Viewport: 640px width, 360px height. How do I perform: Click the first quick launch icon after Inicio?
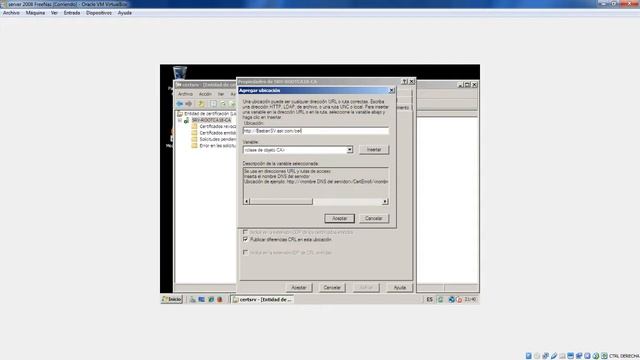[193, 300]
